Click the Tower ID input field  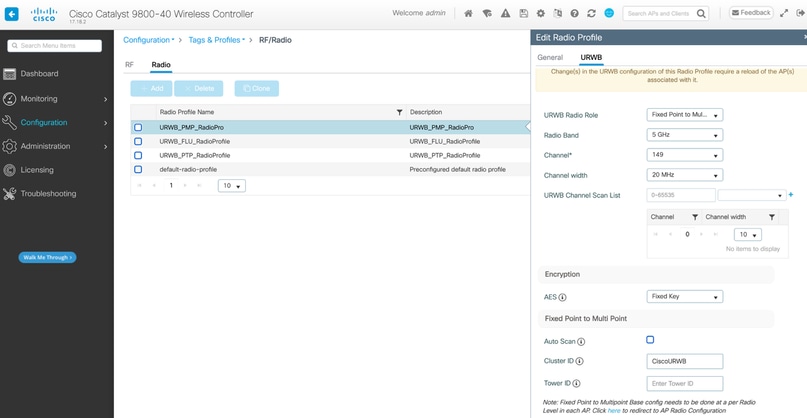click(x=685, y=384)
